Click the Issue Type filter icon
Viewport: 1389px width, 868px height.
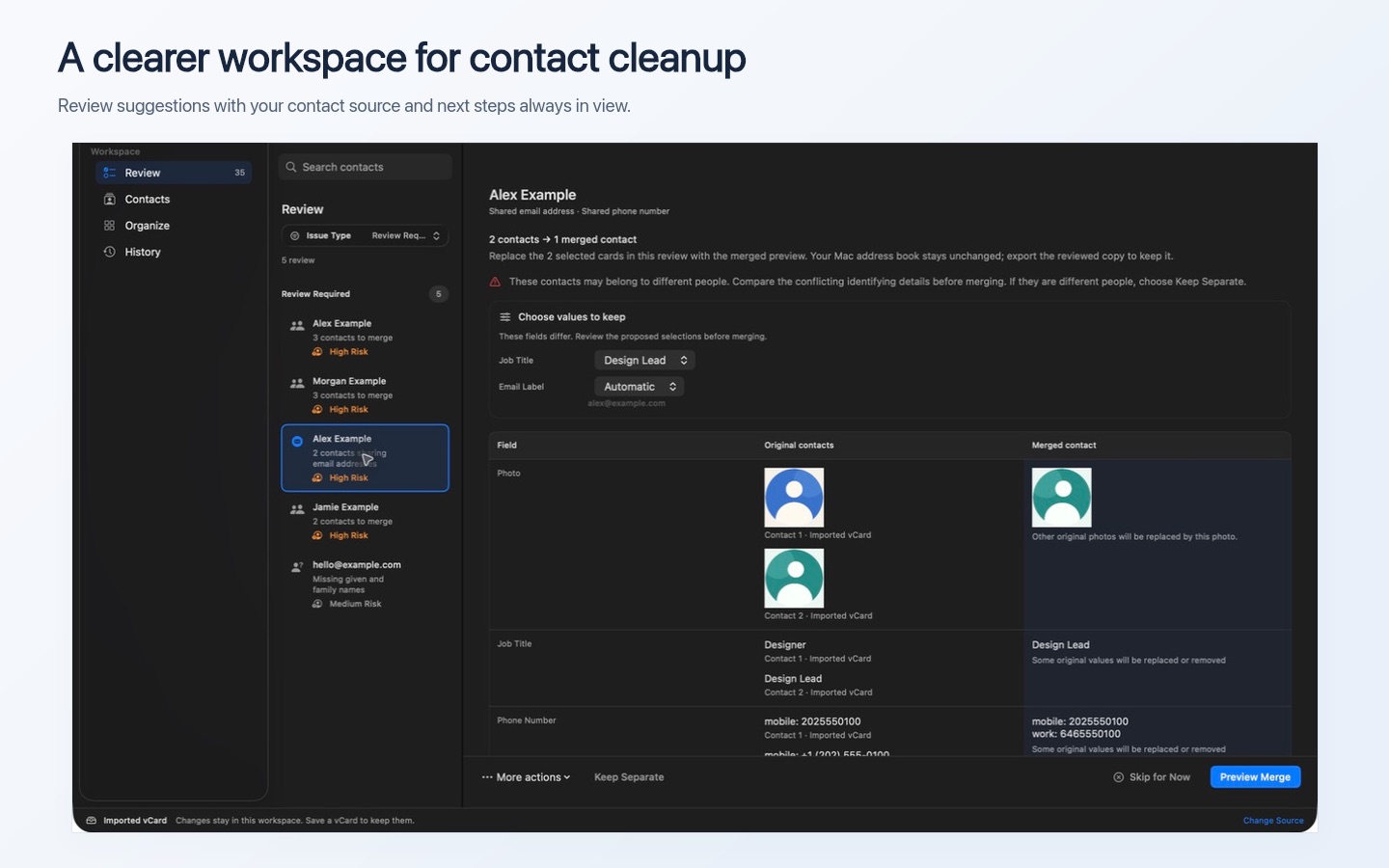(295, 235)
